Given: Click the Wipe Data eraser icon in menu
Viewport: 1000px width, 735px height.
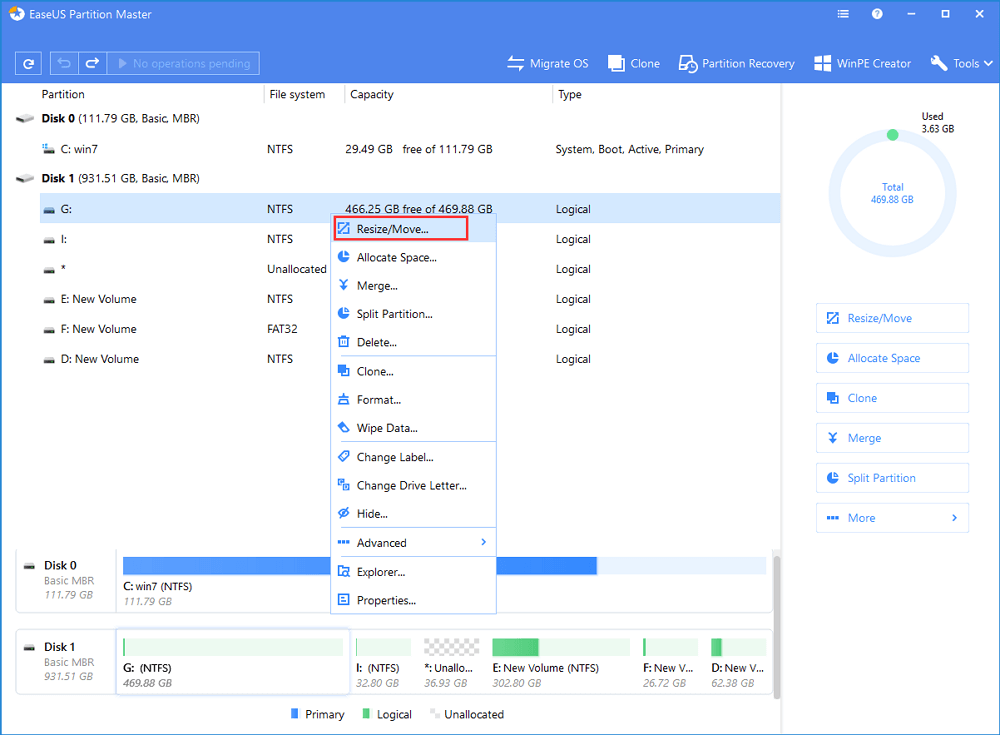Looking at the screenshot, I should tap(344, 427).
